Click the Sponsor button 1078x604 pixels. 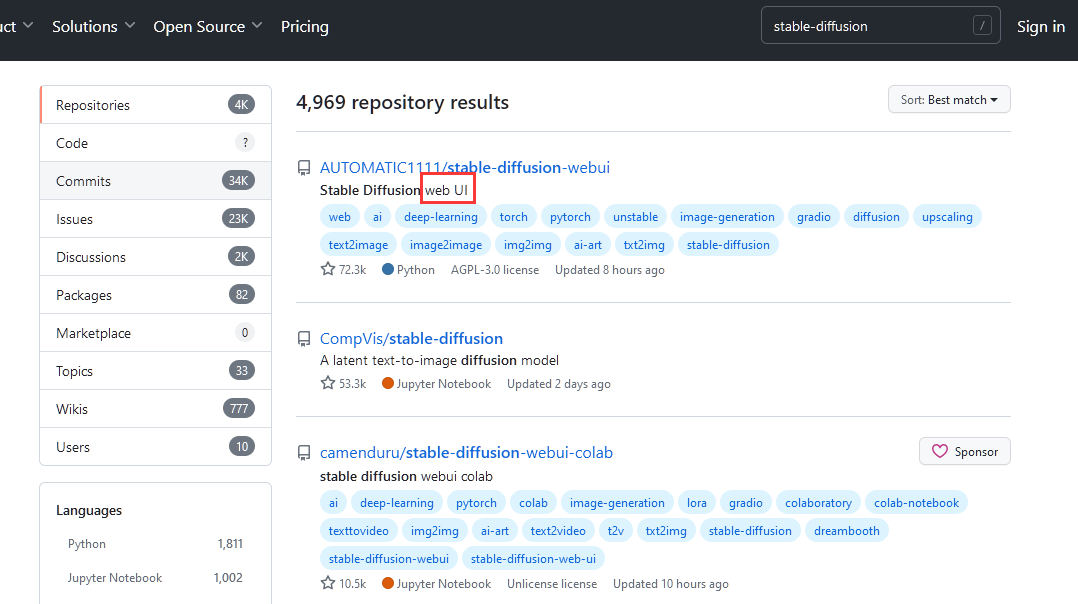pyautogui.click(x=965, y=451)
